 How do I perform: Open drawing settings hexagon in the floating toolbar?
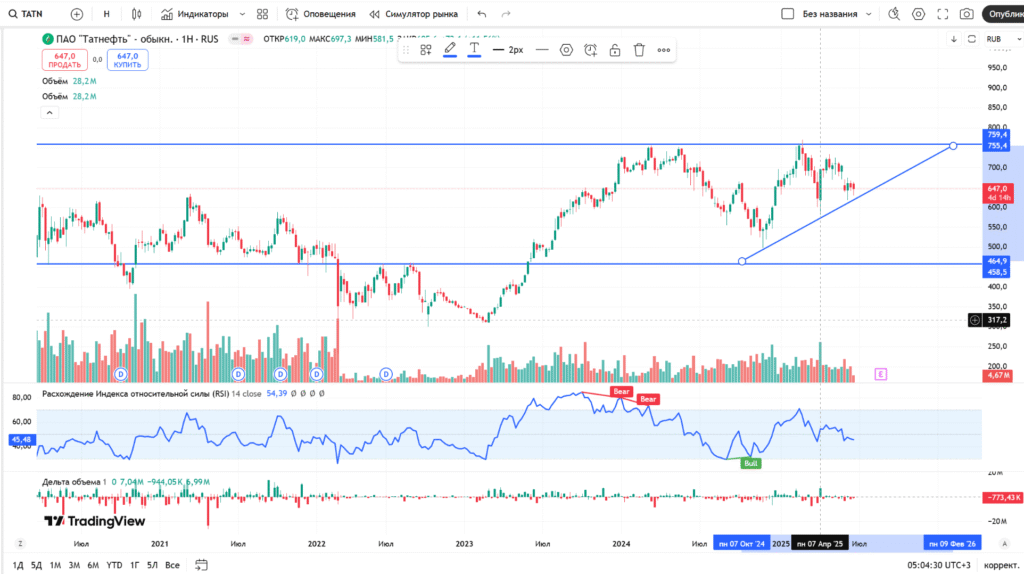coord(566,50)
